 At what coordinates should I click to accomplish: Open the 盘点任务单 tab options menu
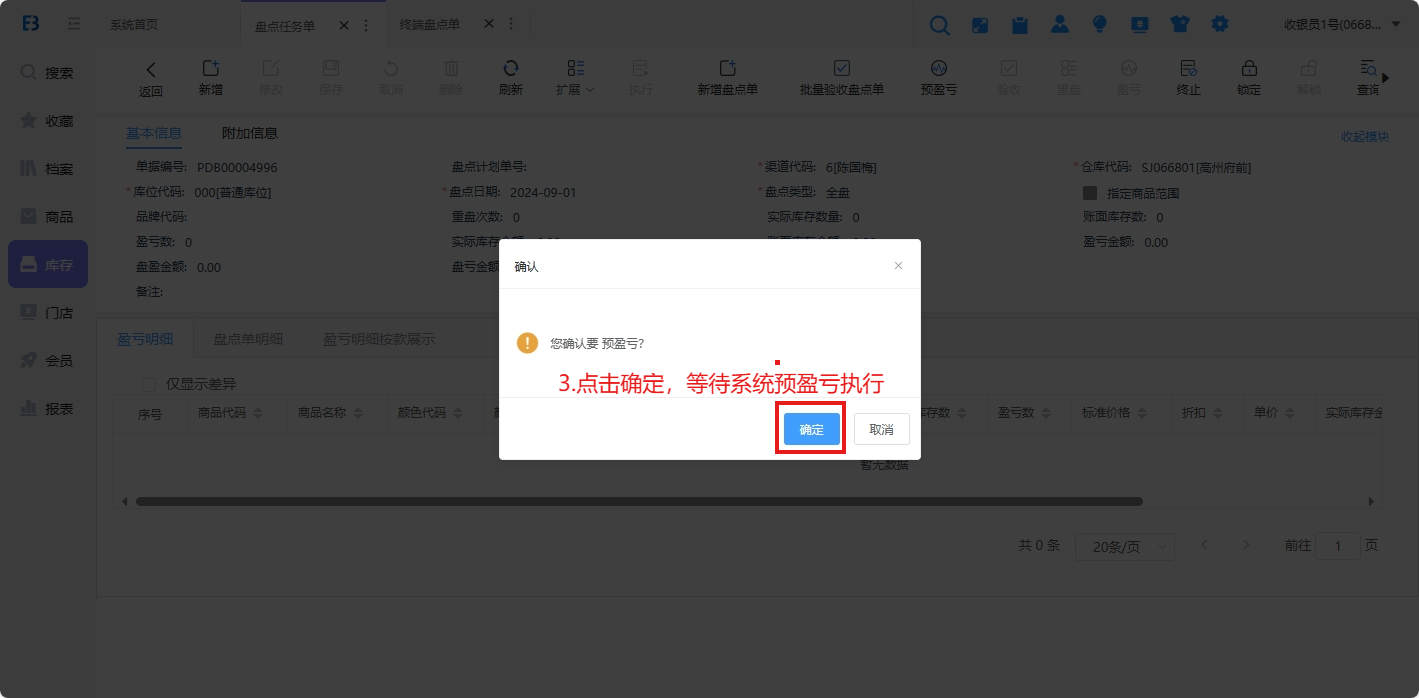click(x=365, y=25)
